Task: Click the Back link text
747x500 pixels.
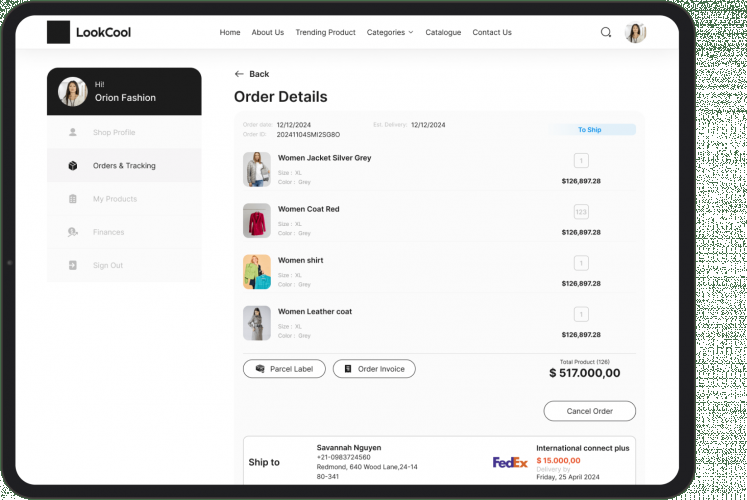Action: [259, 74]
